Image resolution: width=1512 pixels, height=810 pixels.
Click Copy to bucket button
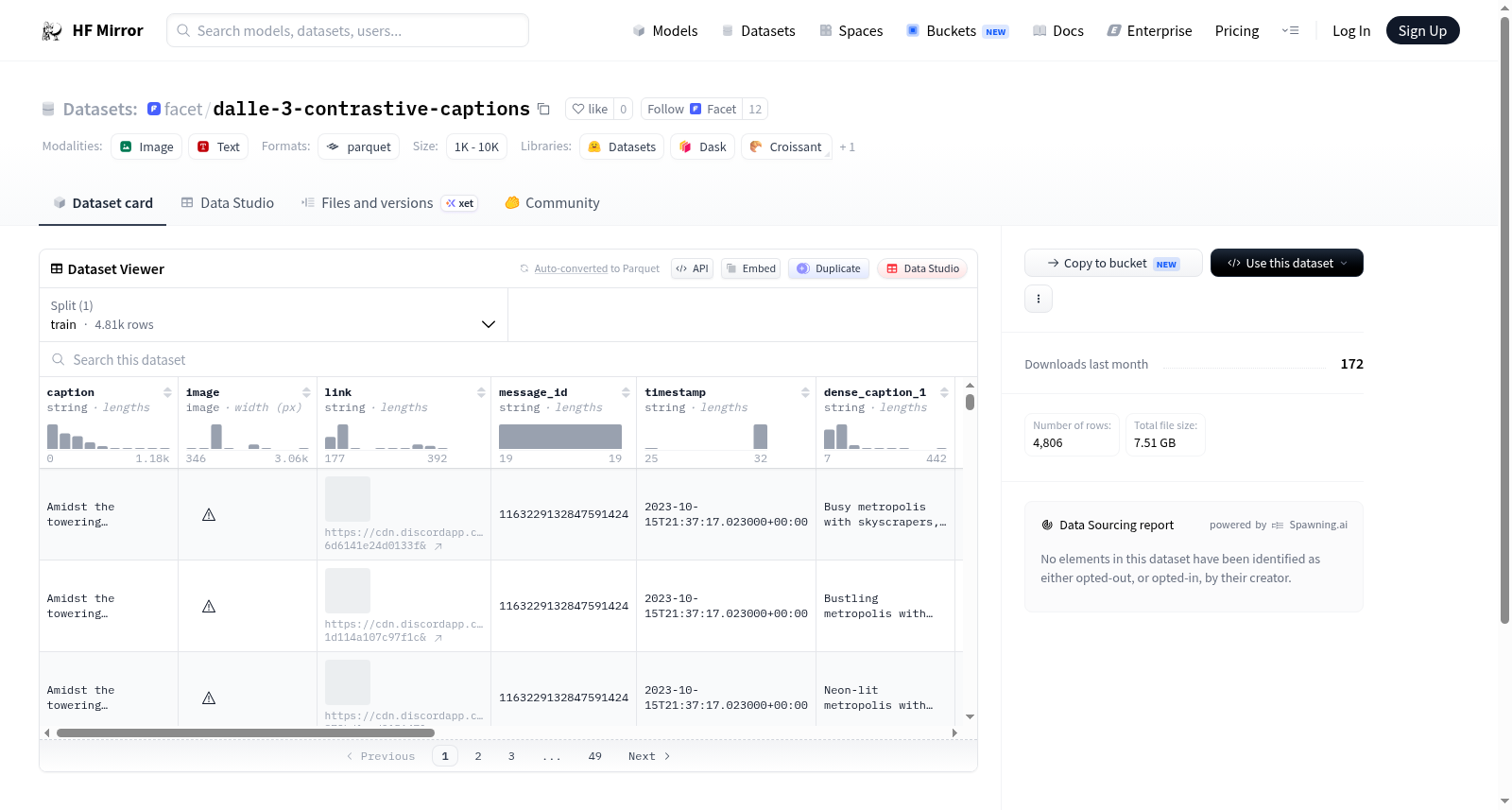(1113, 263)
